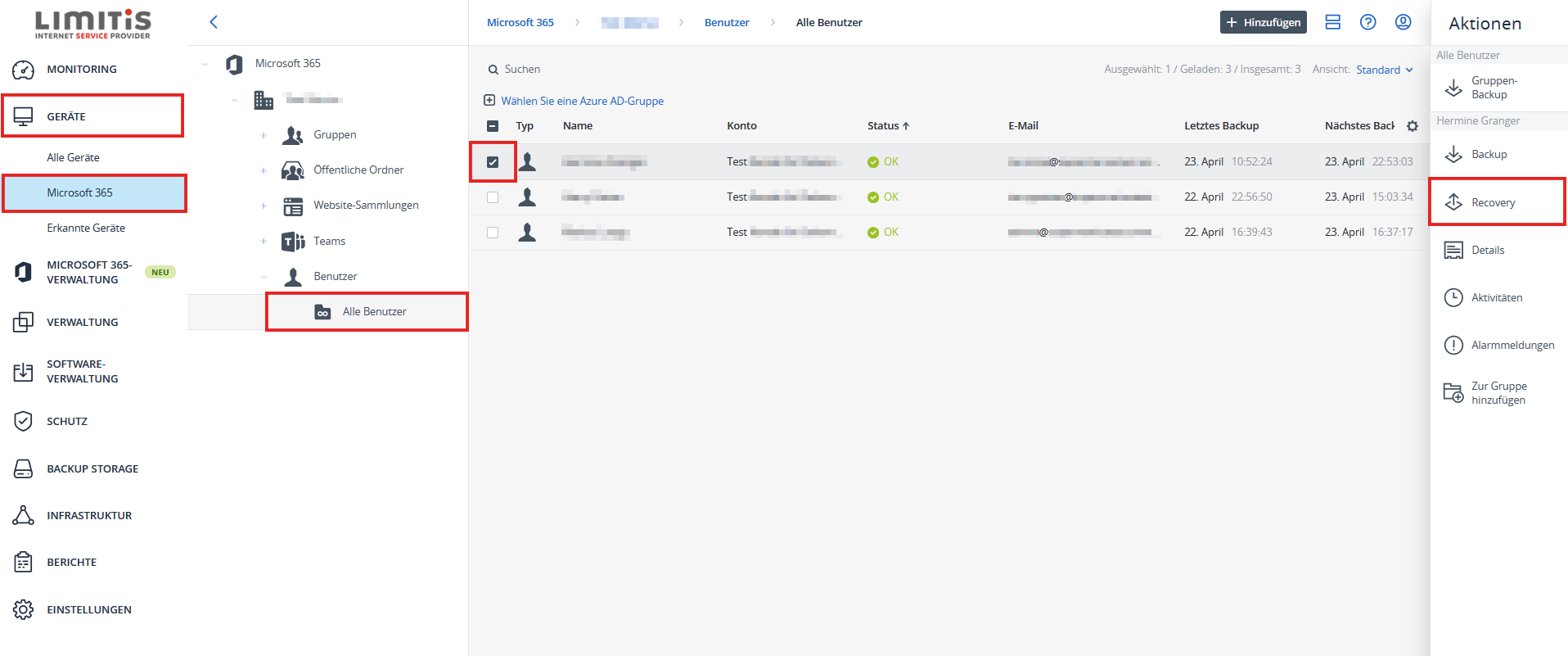
Task: Select Microsoft 365 under Geräte
Action: 94,193
